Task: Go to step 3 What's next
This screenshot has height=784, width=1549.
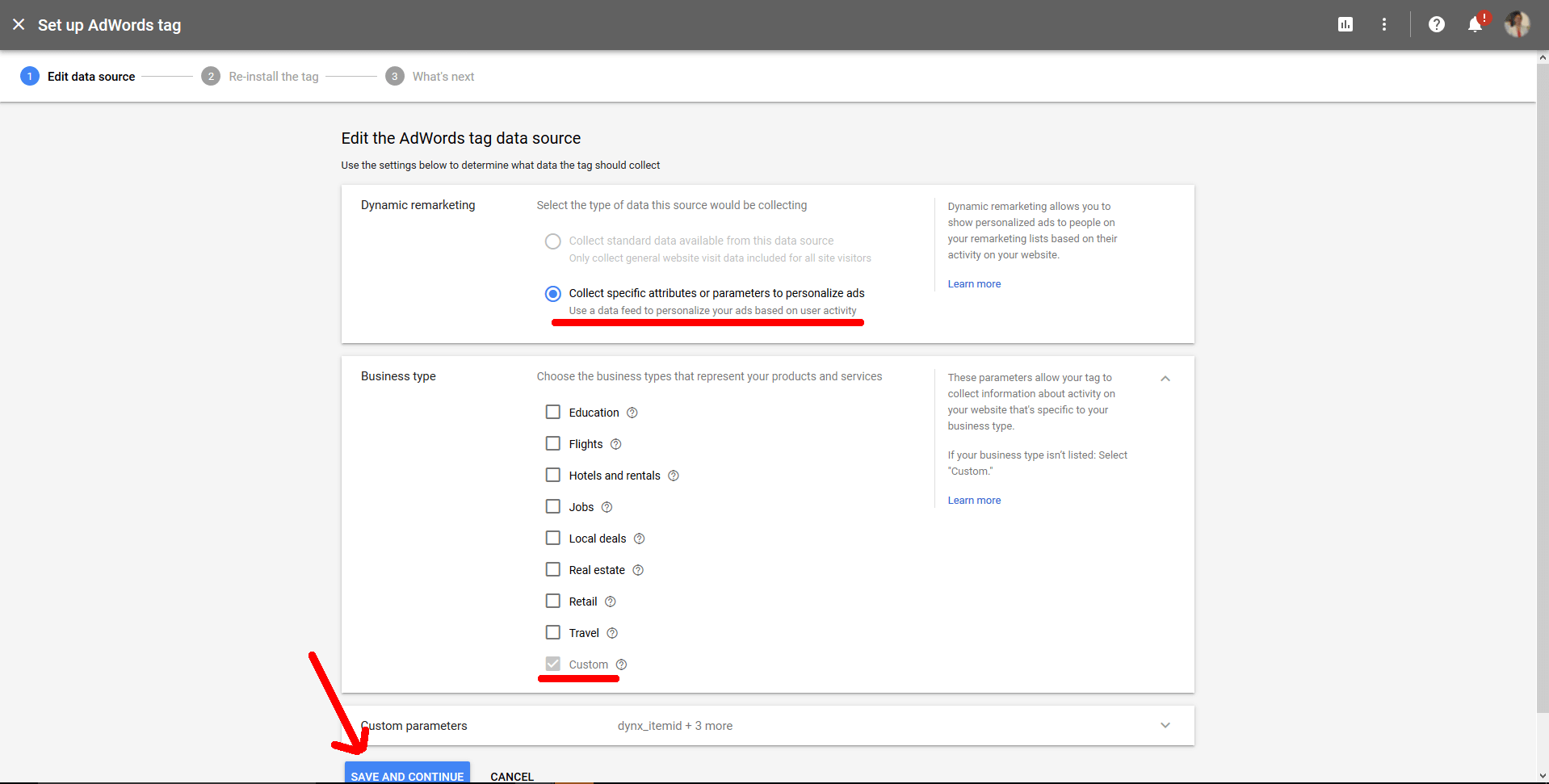Action: click(x=430, y=77)
